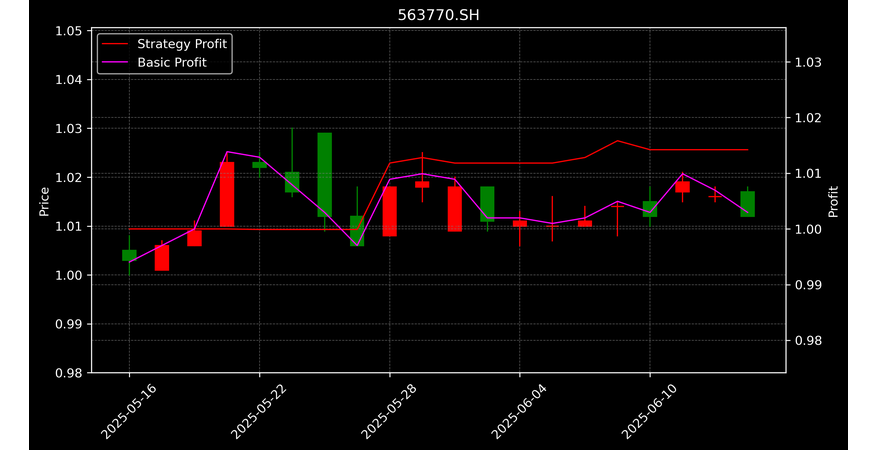Screen dimensions: 878x450
Task: Click the 1.03 profit tick on right axis
Action: (x=808, y=62)
